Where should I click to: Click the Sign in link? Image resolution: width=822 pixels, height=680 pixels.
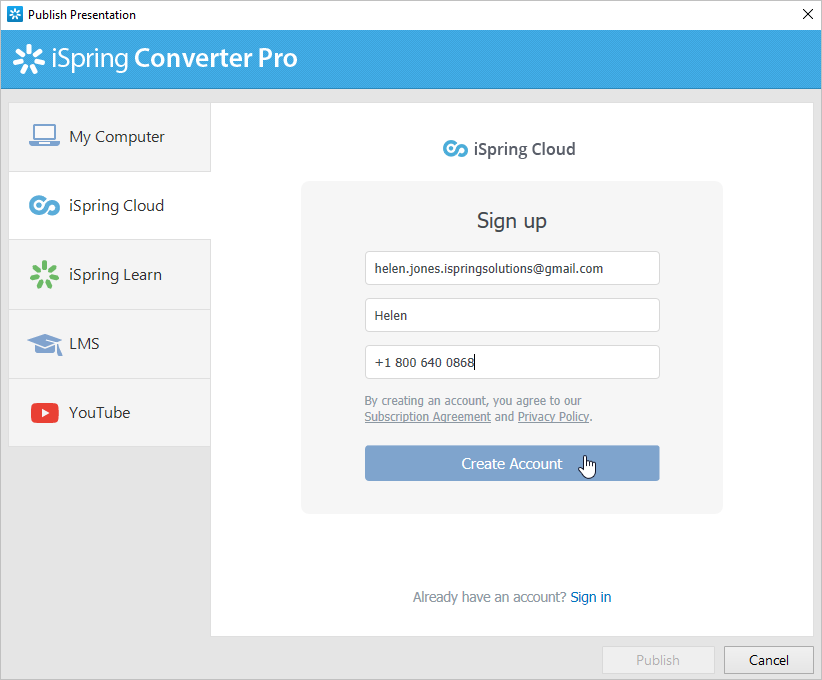591,597
